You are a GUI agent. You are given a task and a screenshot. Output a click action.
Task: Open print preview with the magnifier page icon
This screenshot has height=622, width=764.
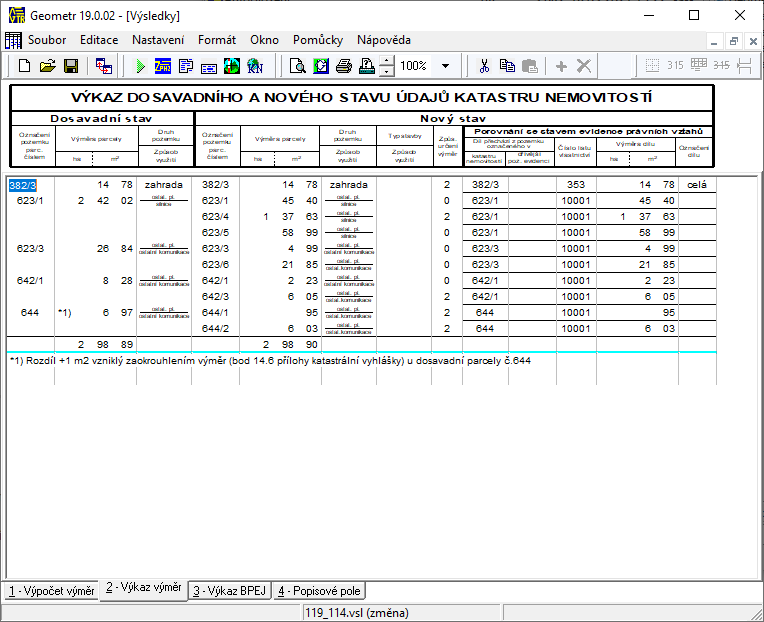(297, 66)
